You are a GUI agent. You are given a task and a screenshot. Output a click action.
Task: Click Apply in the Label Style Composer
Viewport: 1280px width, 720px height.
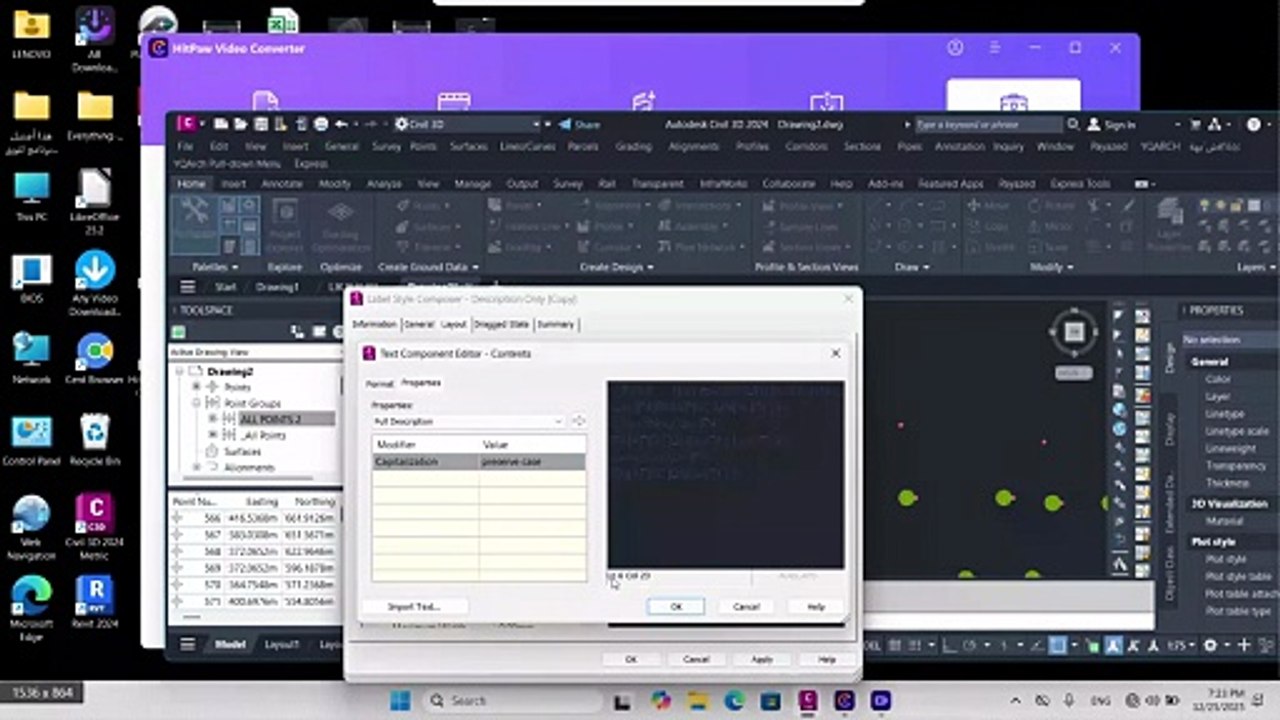[x=762, y=660]
